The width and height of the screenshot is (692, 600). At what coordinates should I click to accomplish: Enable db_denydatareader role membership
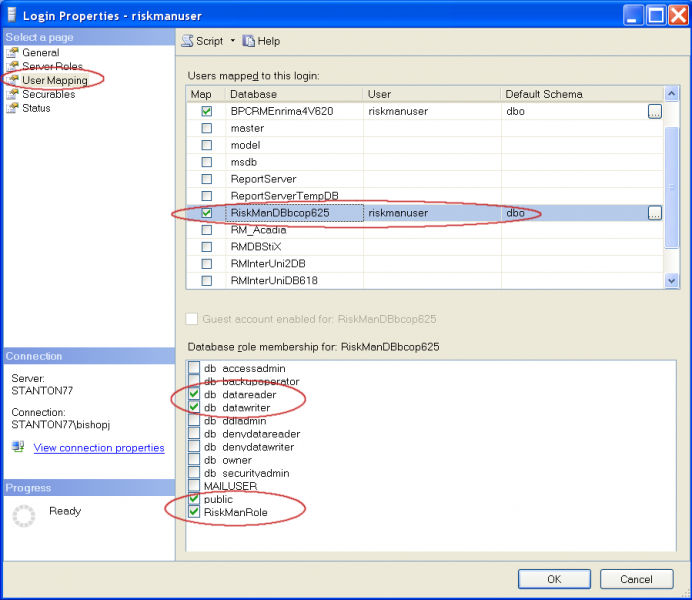pos(194,433)
